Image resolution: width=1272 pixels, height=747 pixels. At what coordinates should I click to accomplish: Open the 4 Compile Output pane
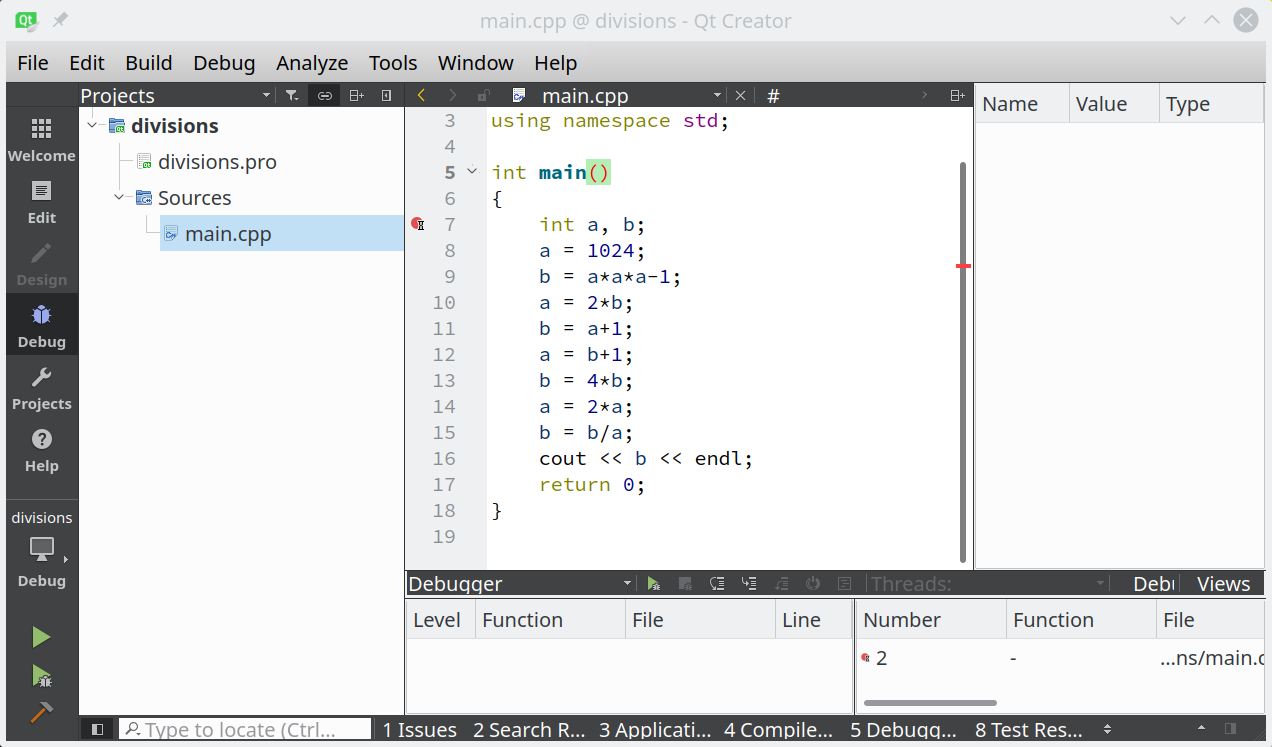778,730
